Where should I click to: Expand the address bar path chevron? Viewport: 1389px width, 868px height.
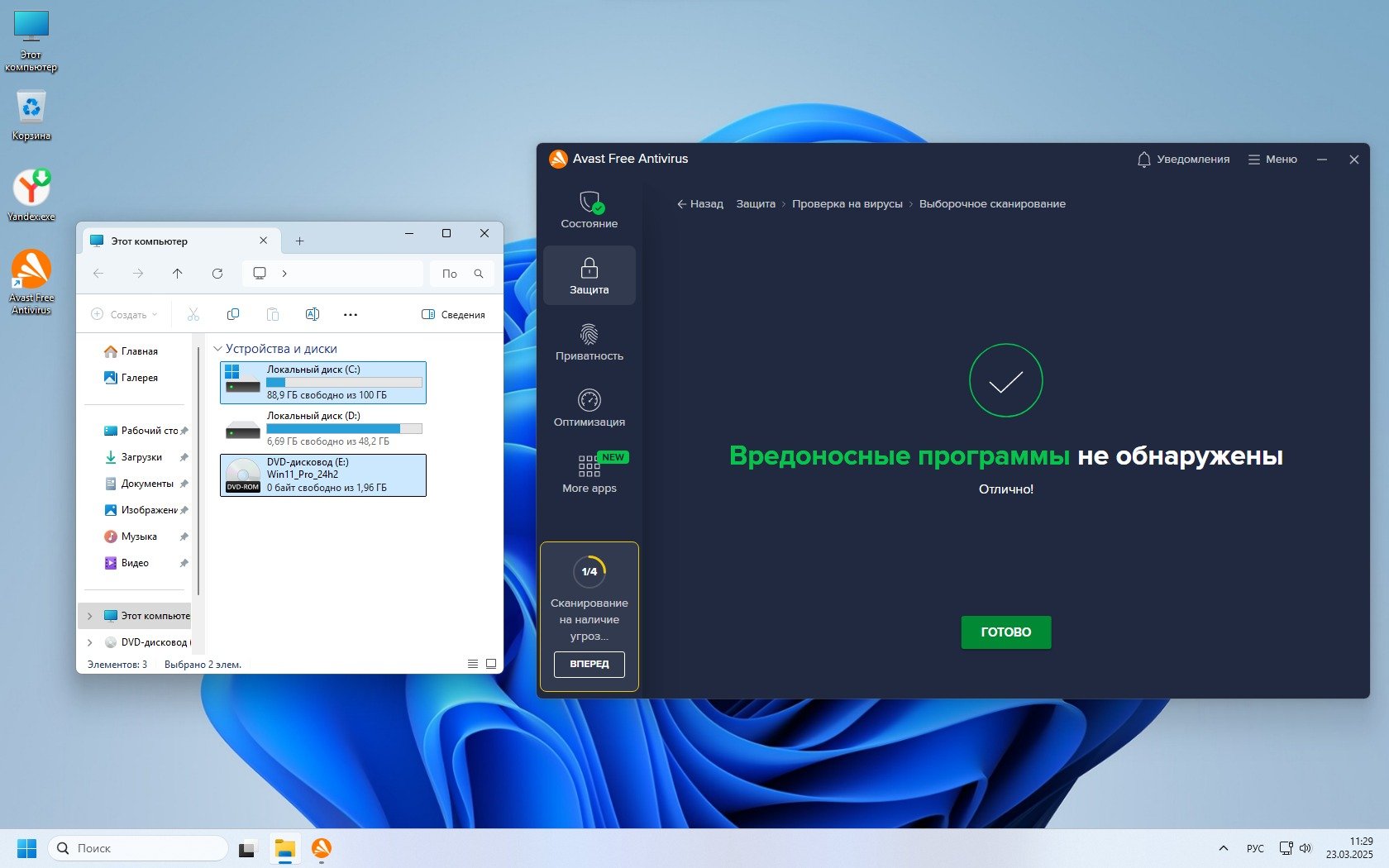284,274
